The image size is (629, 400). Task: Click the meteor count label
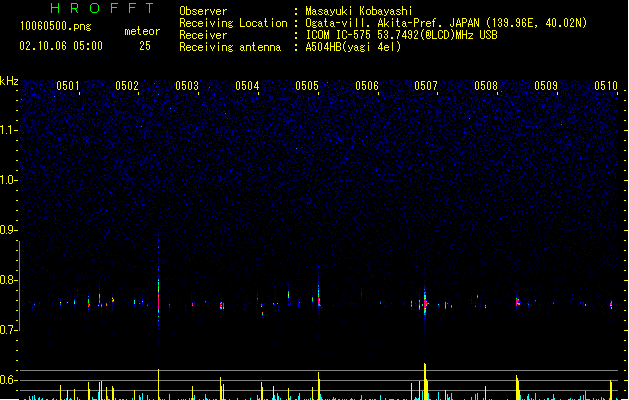tap(142, 31)
